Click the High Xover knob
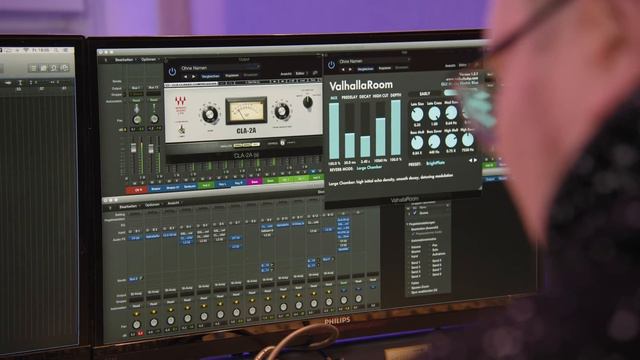Screen dimensions: 640x360 (467, 140)
